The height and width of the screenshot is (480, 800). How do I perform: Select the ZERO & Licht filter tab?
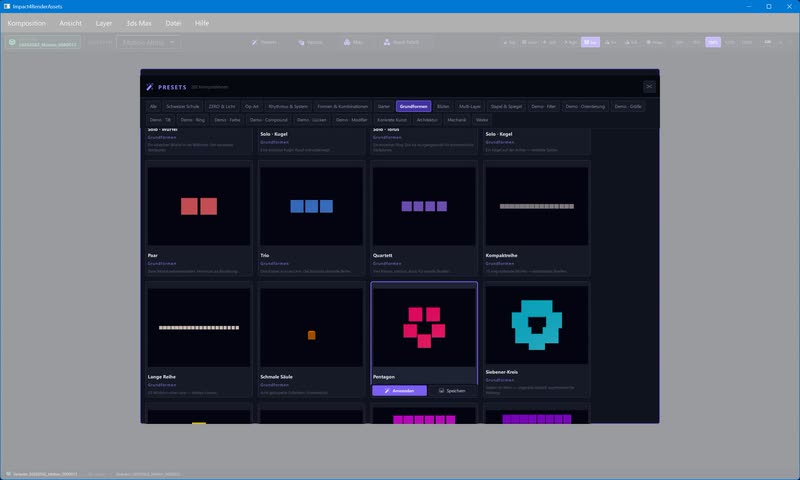(222, 107)
